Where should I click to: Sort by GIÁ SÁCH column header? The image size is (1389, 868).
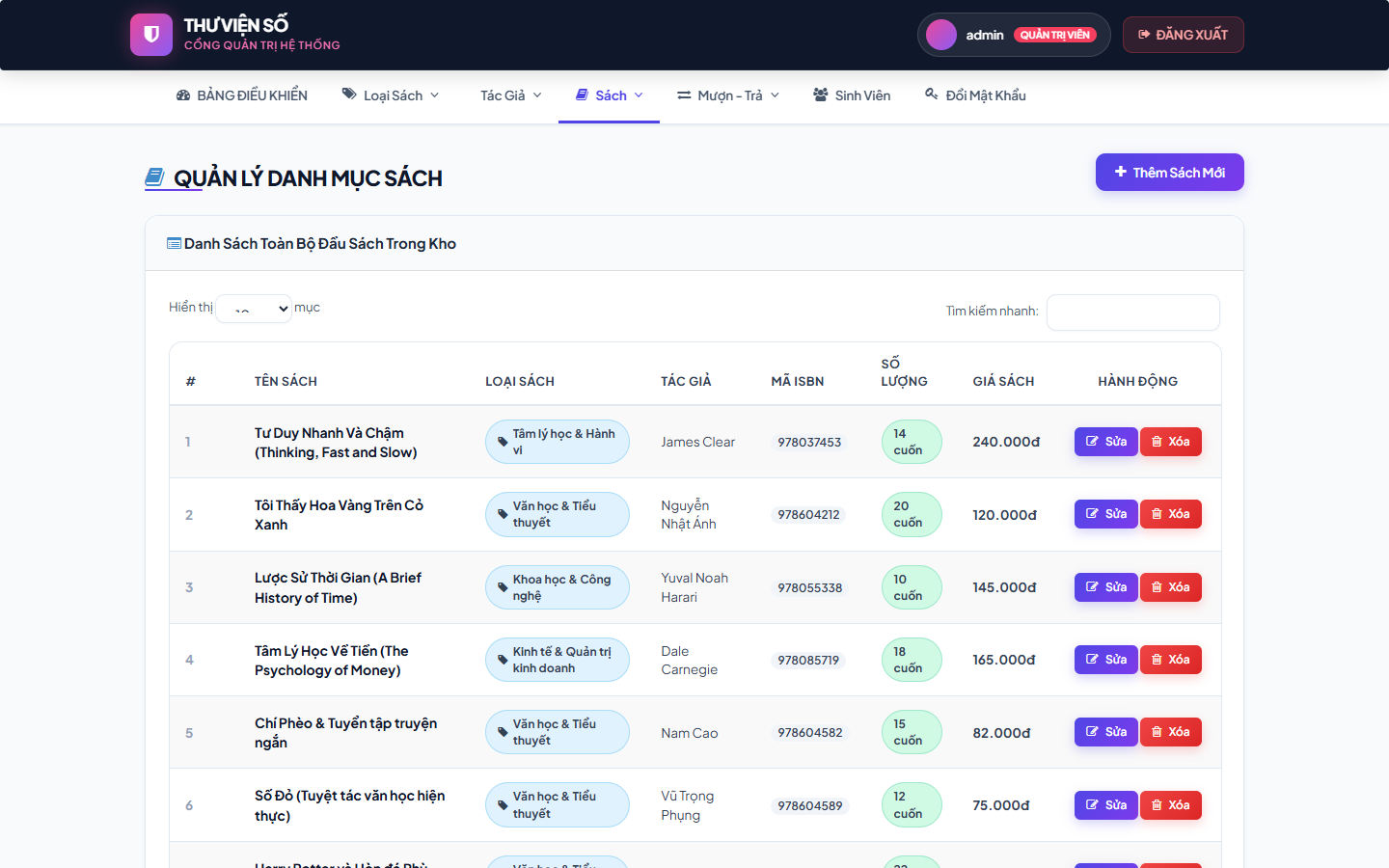click(x=1003, y=381)
